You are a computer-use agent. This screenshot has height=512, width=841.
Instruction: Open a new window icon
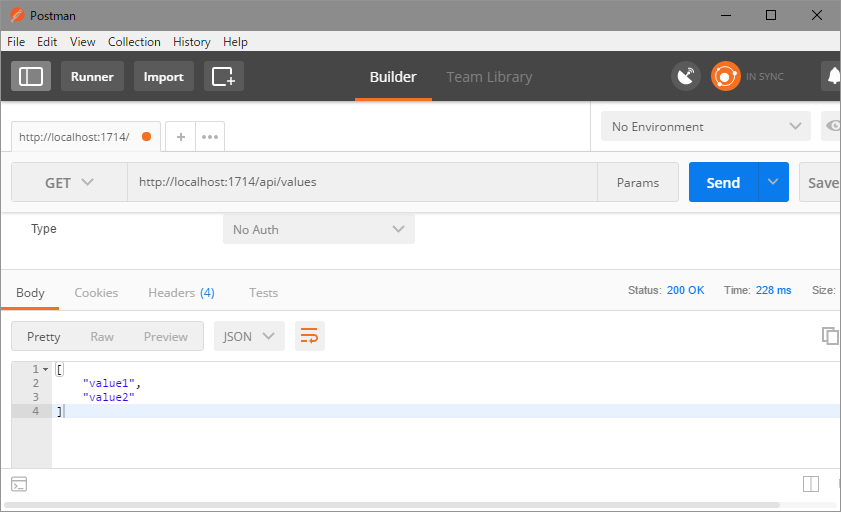pos(224,76)
